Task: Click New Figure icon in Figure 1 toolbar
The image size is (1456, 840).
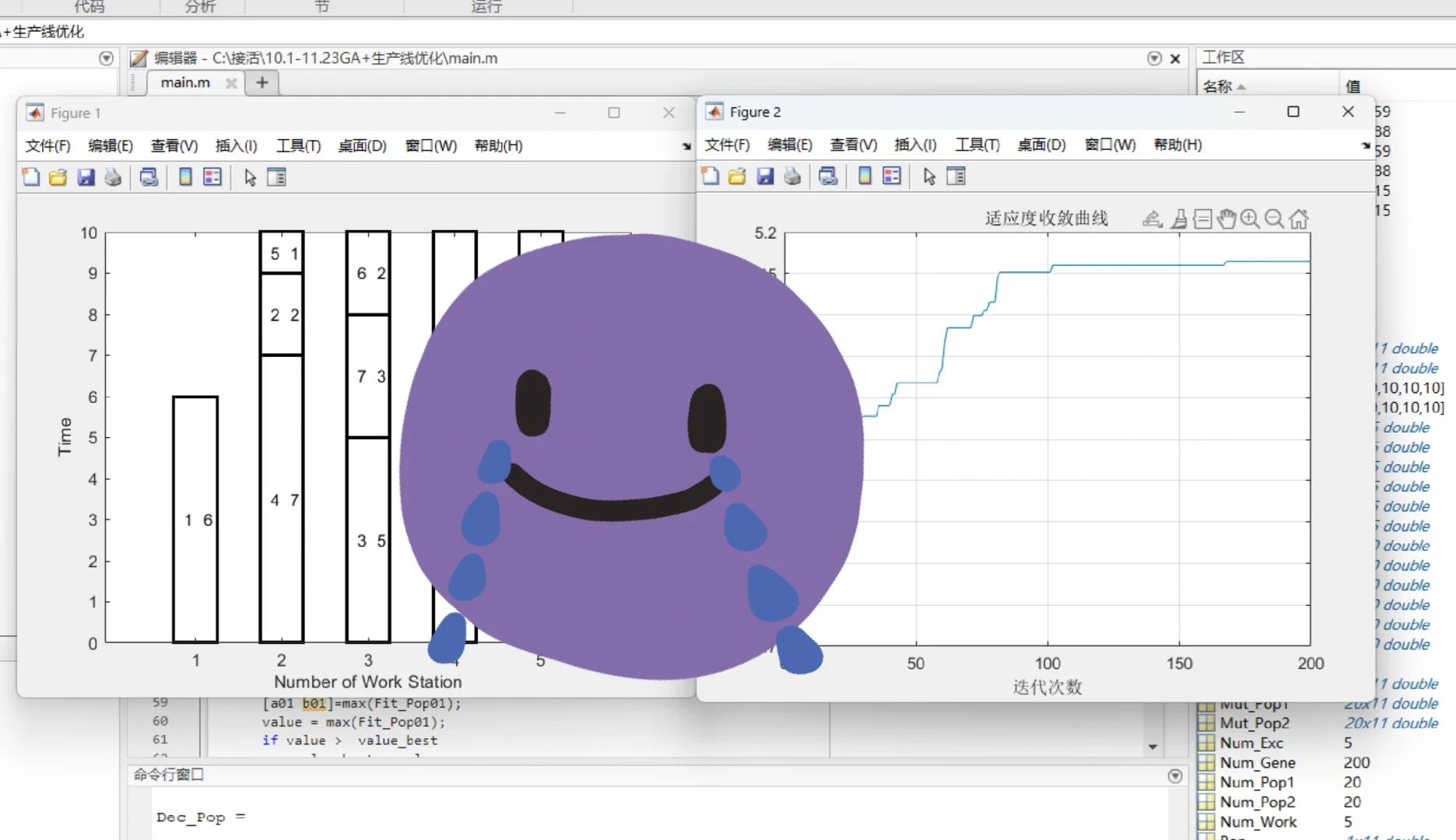Action: 31,177
